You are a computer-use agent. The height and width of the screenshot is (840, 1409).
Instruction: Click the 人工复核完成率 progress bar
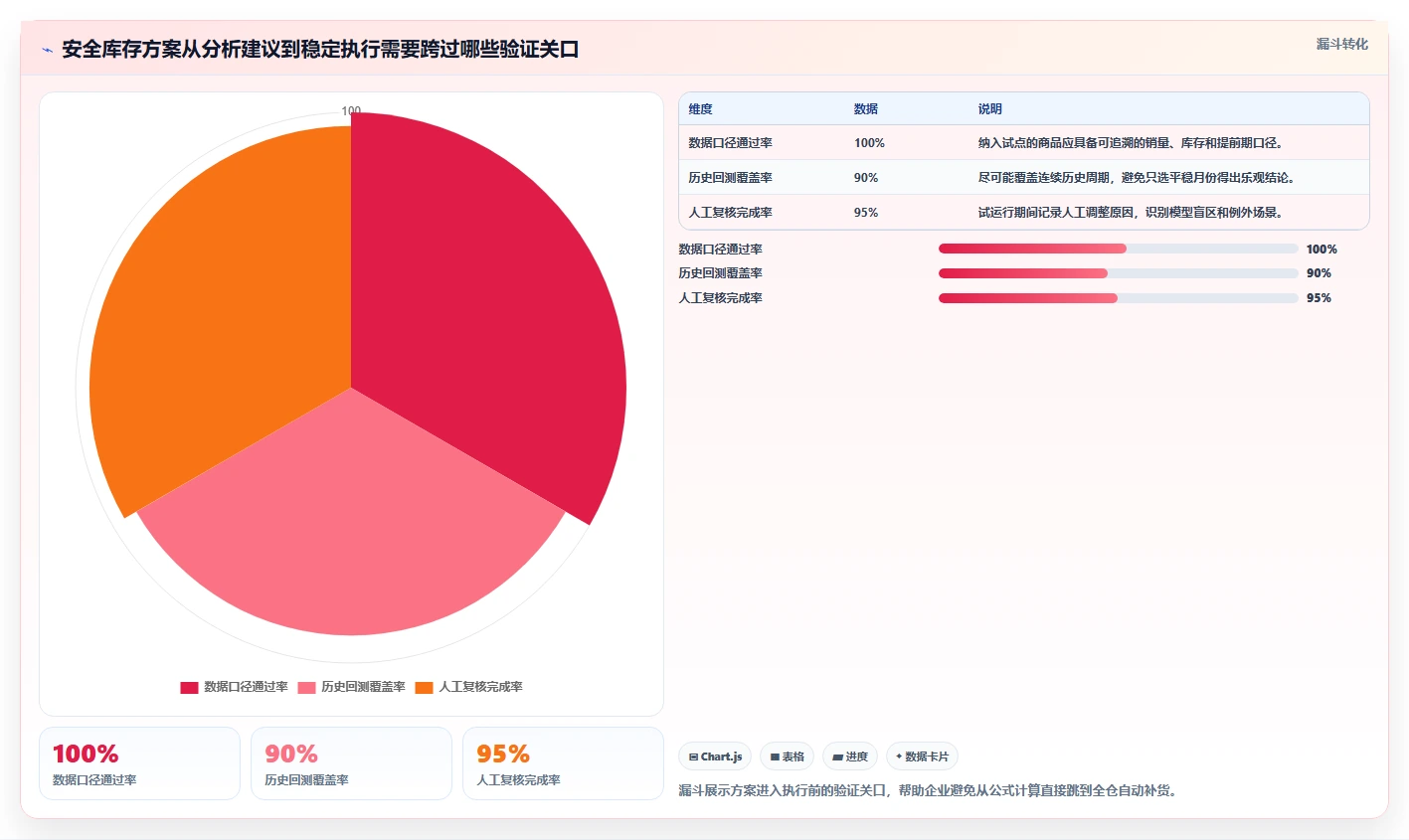pyautogui.click(x=1119, y=298)
